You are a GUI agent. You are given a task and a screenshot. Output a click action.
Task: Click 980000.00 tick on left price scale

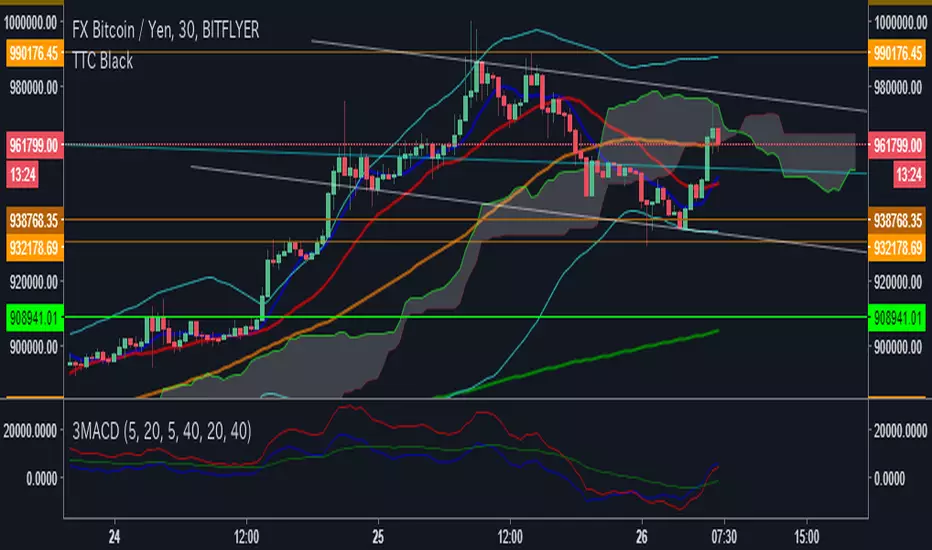pyautogui.click(x=34, y=88)
